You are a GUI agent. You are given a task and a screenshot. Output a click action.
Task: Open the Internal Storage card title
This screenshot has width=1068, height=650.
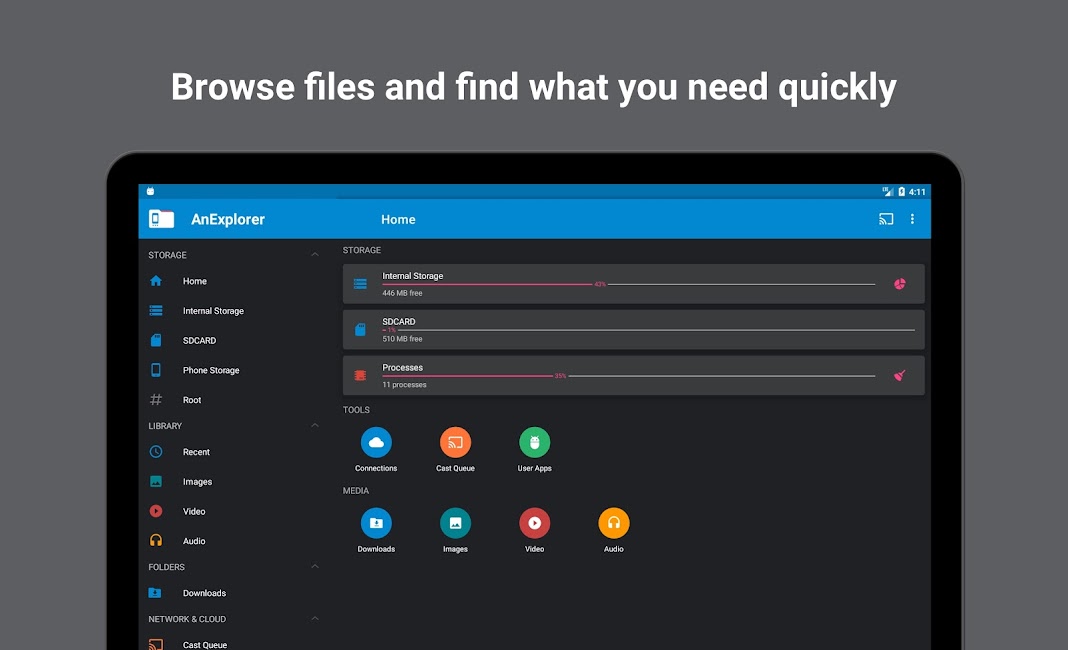click(413, 276)
